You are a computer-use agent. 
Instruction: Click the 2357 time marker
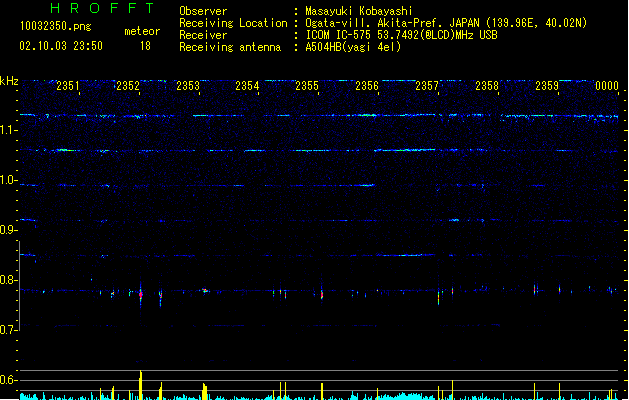coord(427,86)
